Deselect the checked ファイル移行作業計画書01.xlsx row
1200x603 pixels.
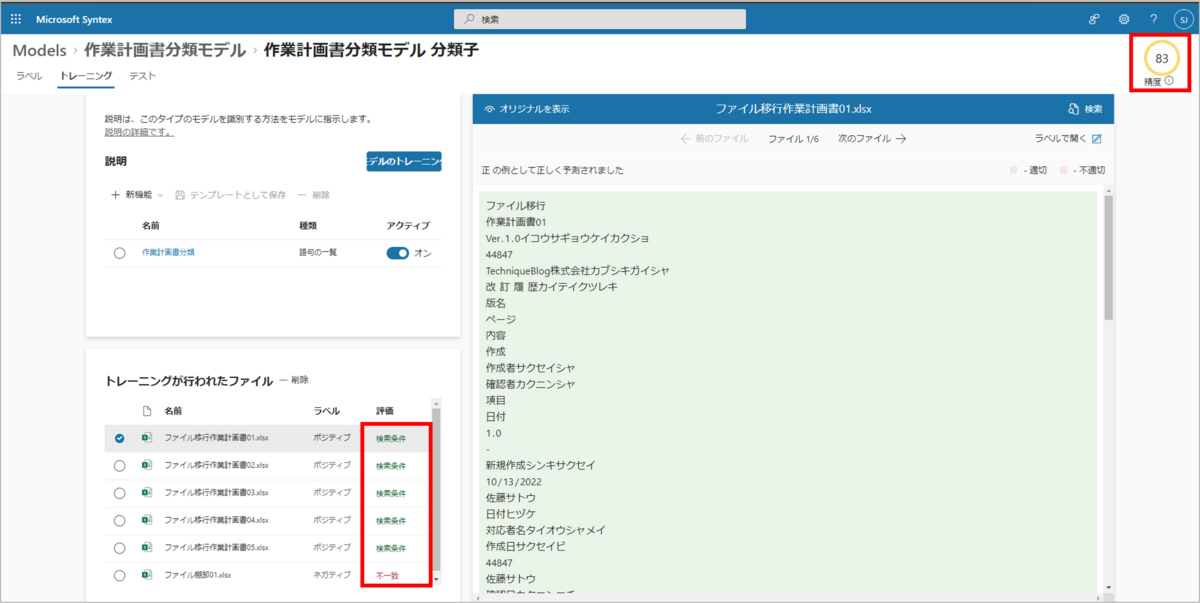click(x=120, y=438)
